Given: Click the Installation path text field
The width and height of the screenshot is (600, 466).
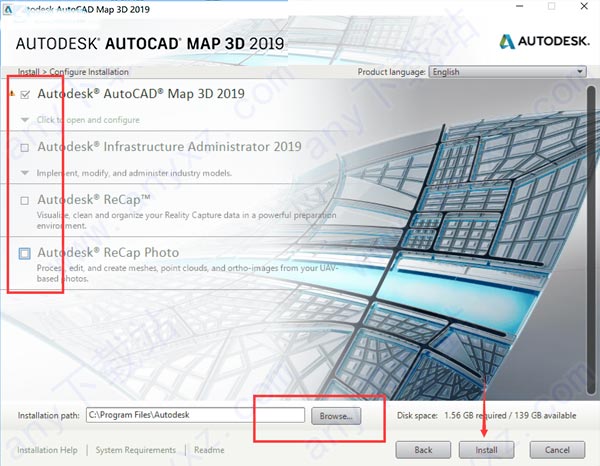Looking at the screenshot, I should (x=196, y=415).
